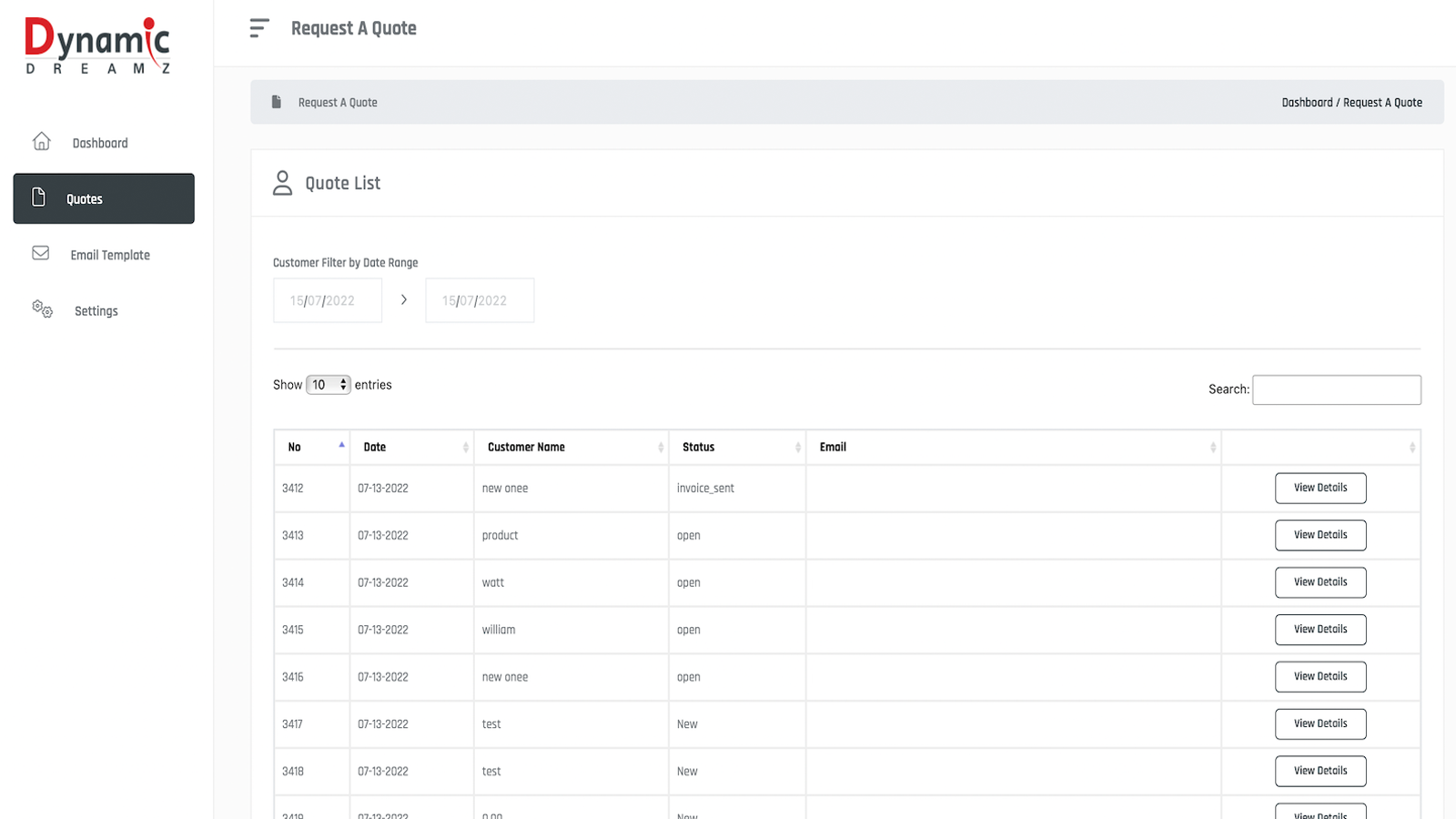The width and height of the screenshot is (1456, 819).
Task: Click the Settings gears icon
Action: [x=42, y=309]
